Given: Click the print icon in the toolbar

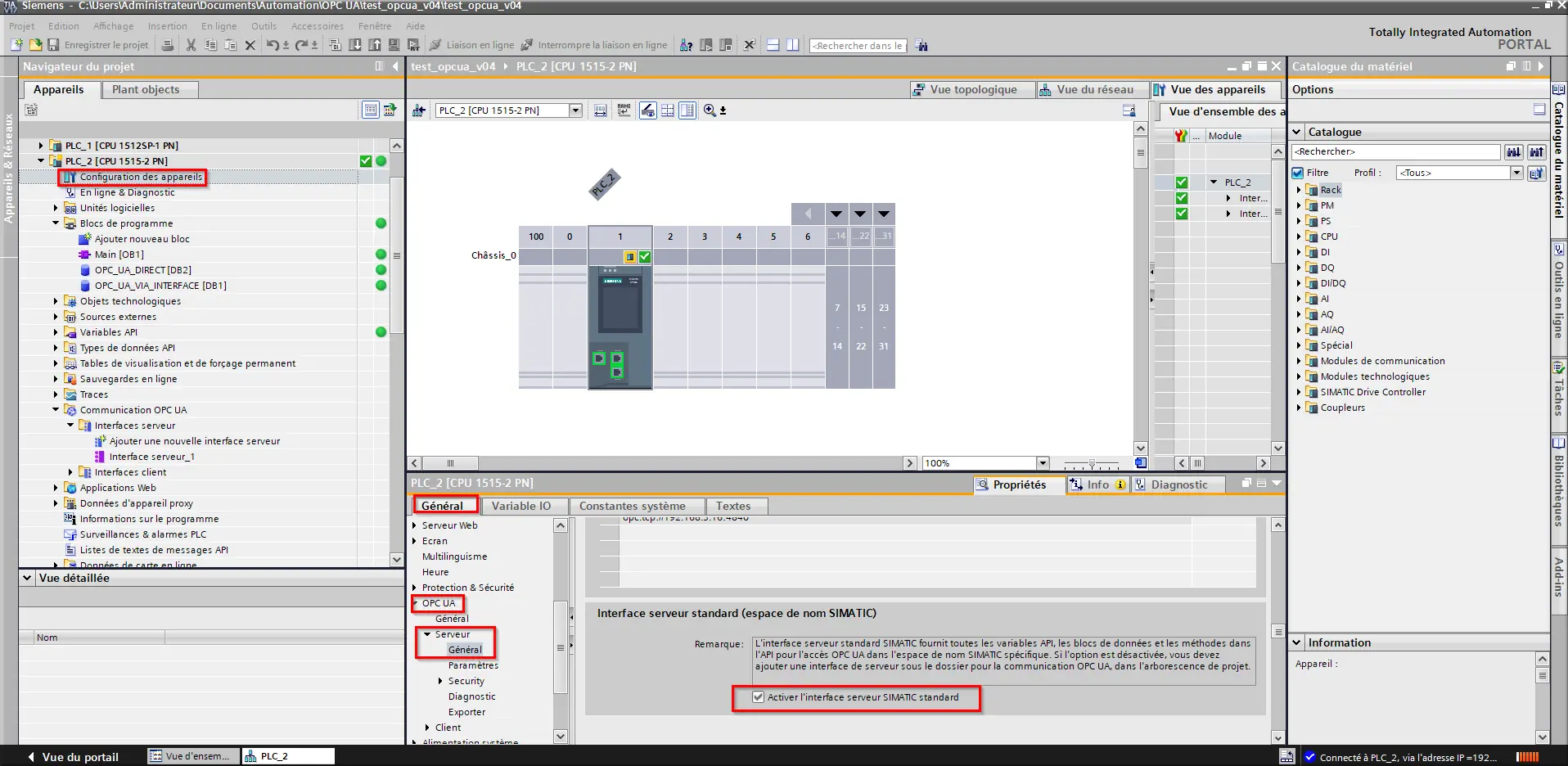Looking at the screenshot, I should (x=168, y=45).
